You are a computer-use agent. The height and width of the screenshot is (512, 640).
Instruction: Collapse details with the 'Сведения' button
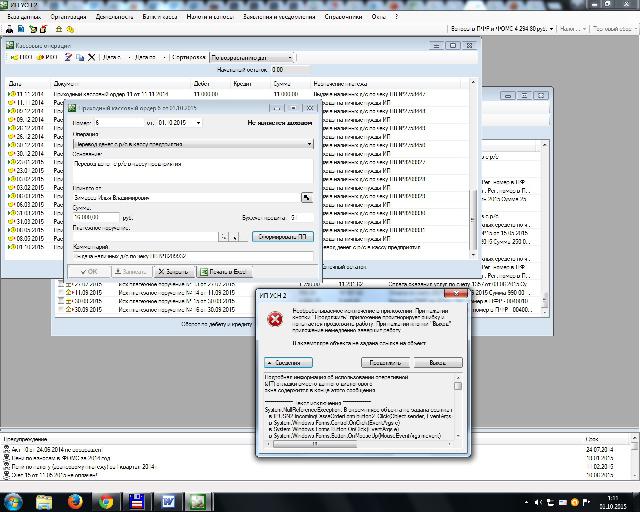point(288,363)
